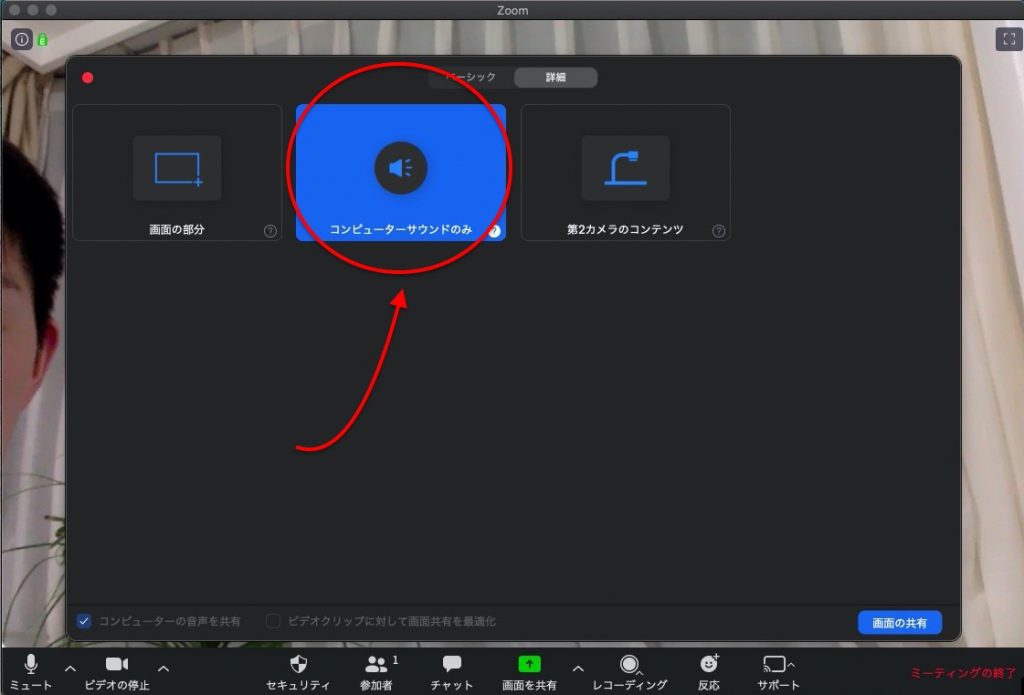Select the 画面の部分 share option
This screenshot has width=1024, height=695.
(x=177, y=173)
